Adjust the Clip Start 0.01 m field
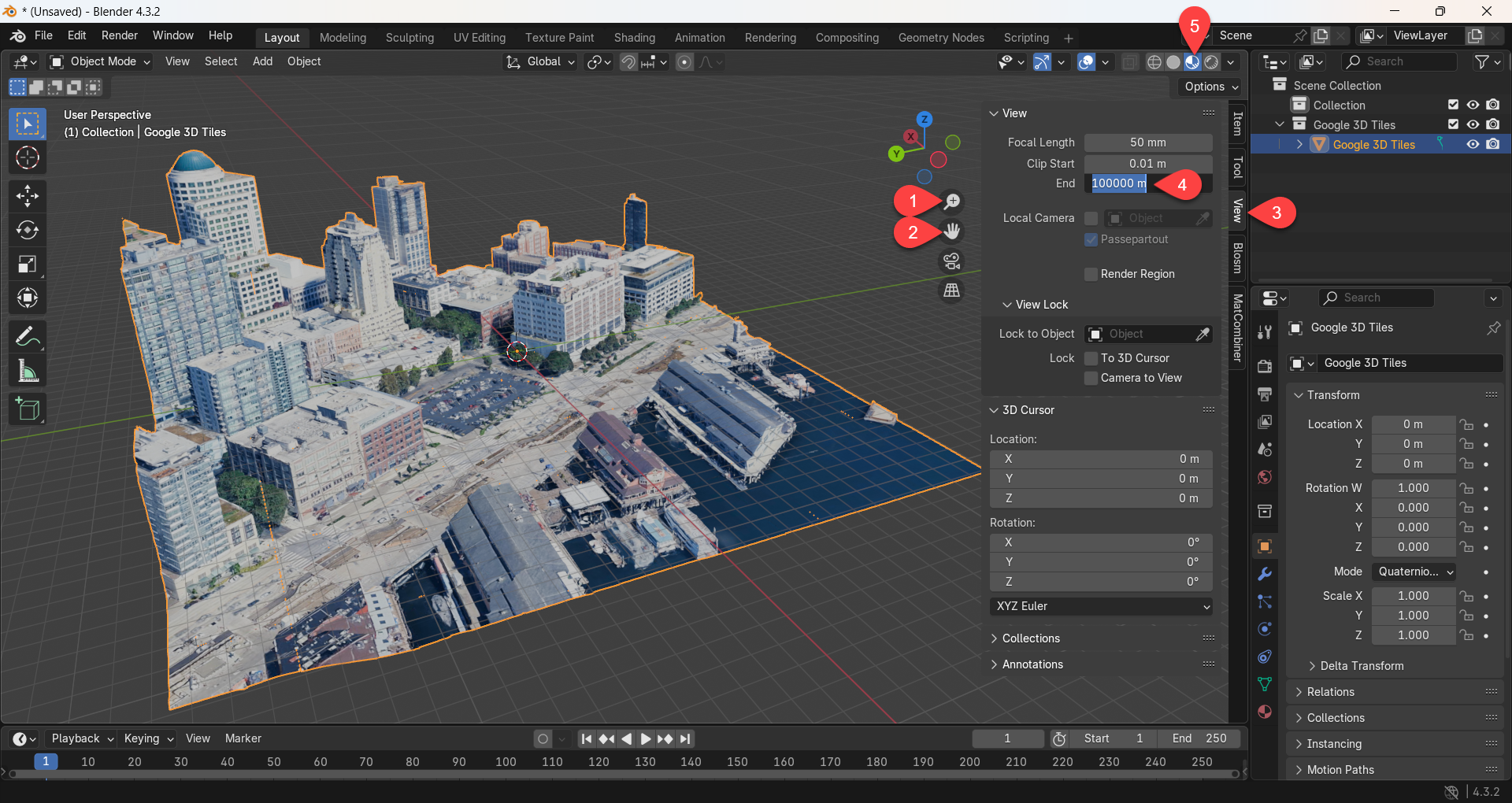The image size is (1512, 803). [1148, 164]
